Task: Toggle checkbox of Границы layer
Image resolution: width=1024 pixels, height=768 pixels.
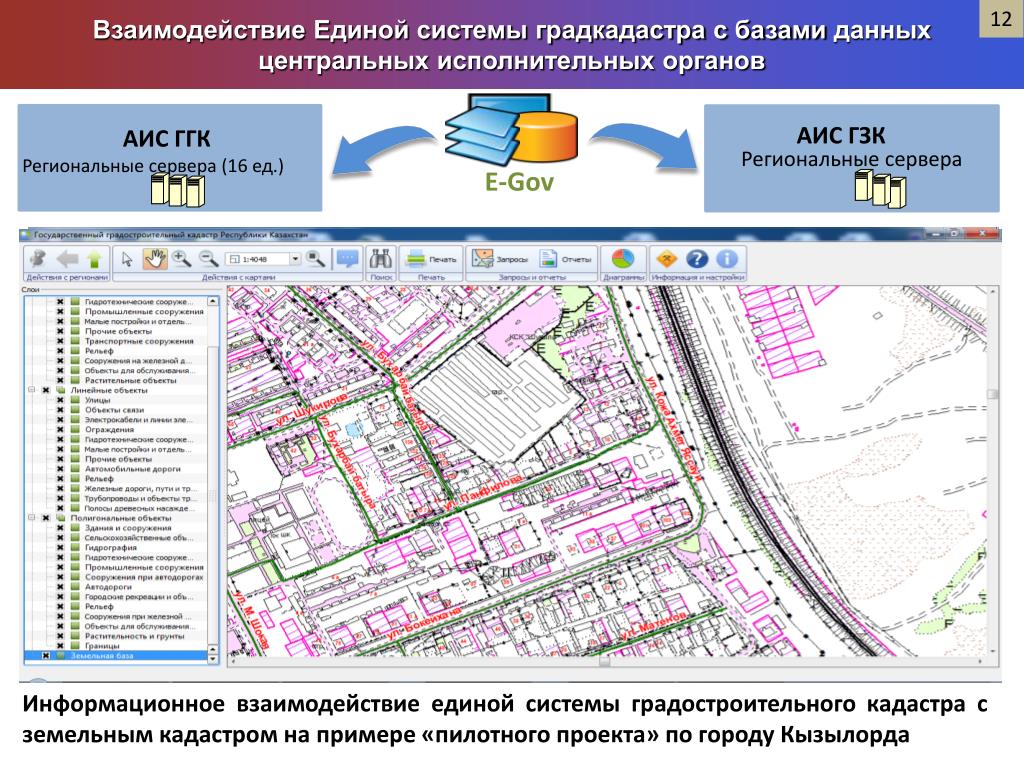Action: (59, 645)
